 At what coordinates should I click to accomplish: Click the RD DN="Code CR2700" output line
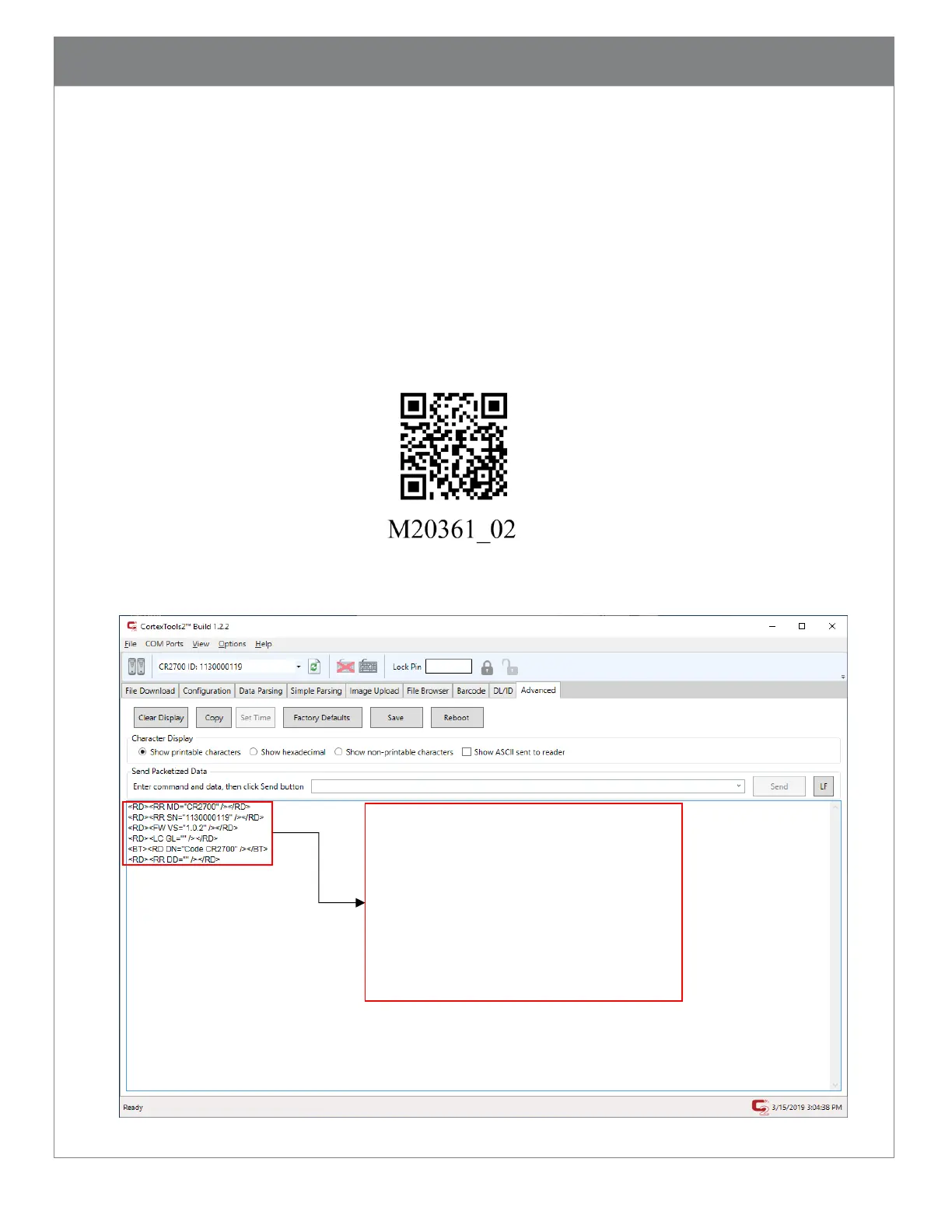[198, 849]
